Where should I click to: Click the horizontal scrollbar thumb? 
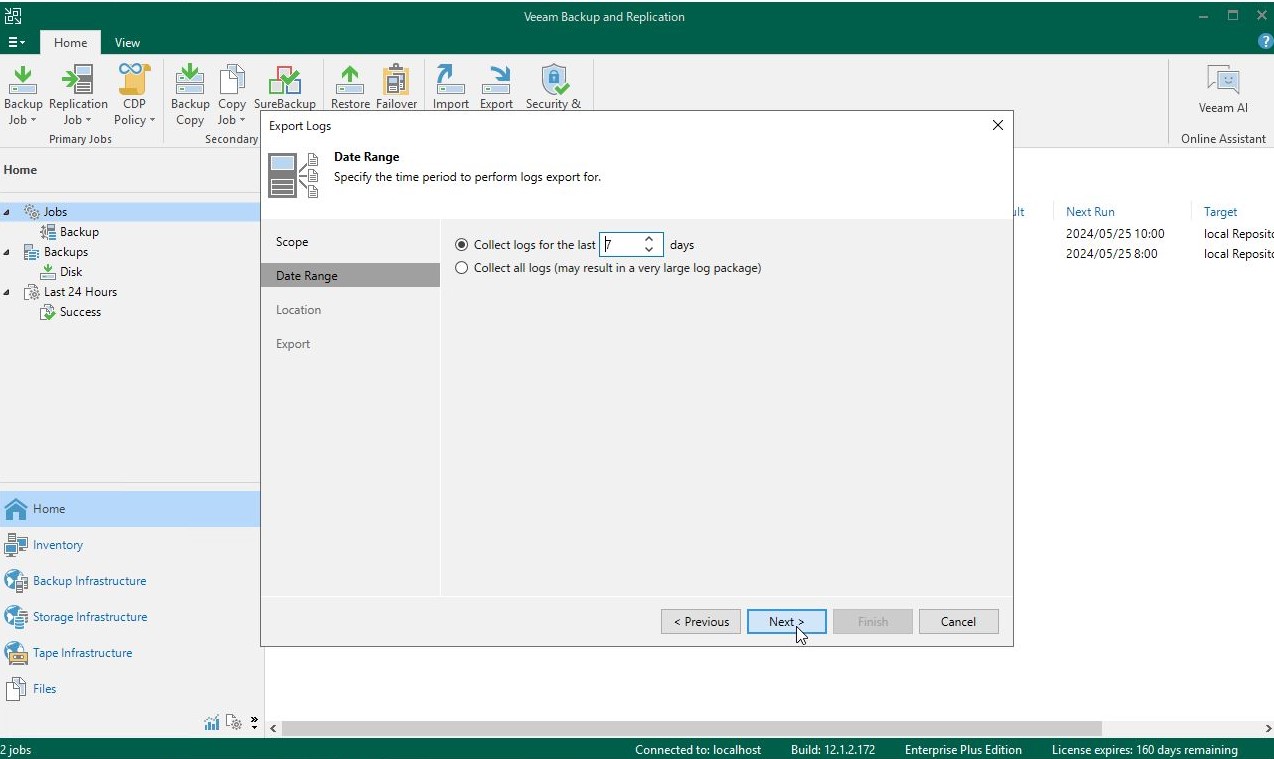pos(690,729)
